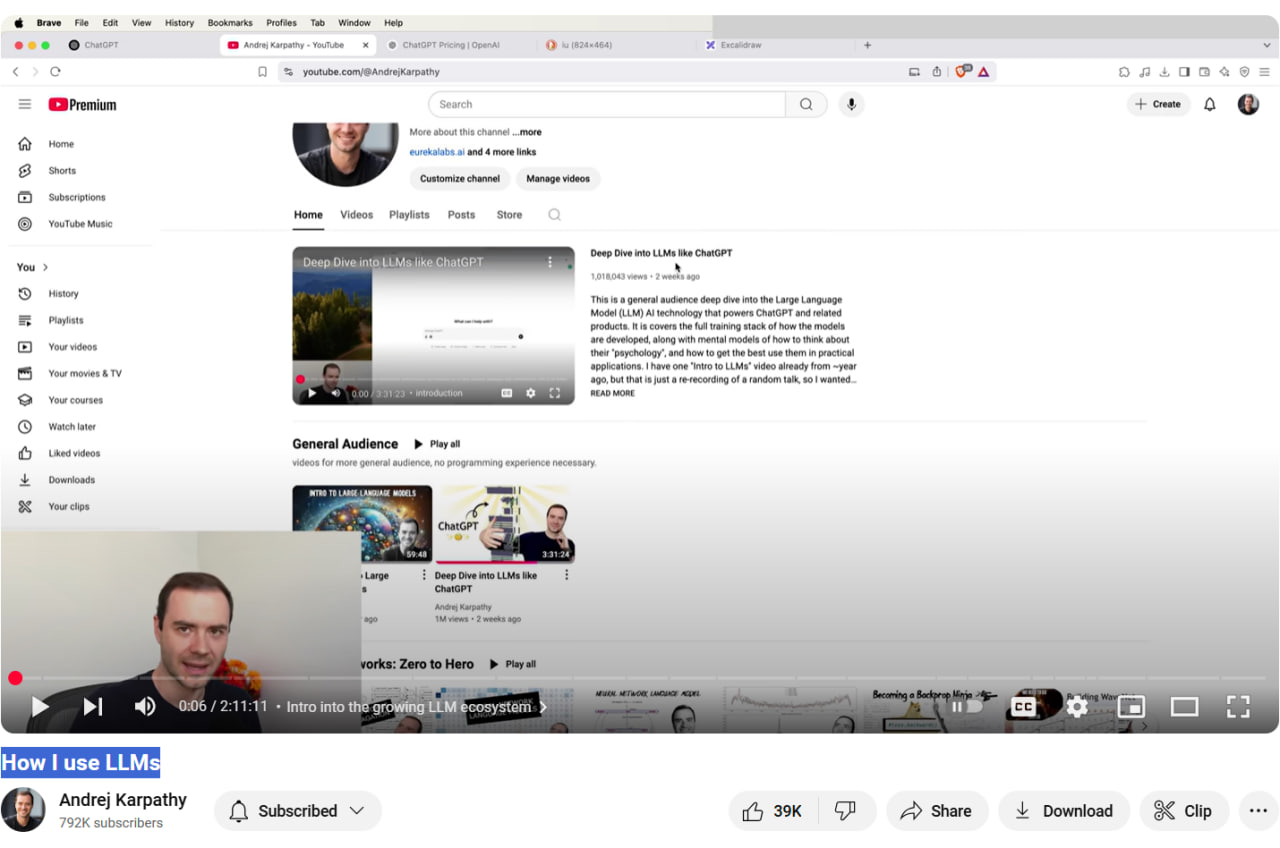Like the video with 39K likes

tap(773, 811)
